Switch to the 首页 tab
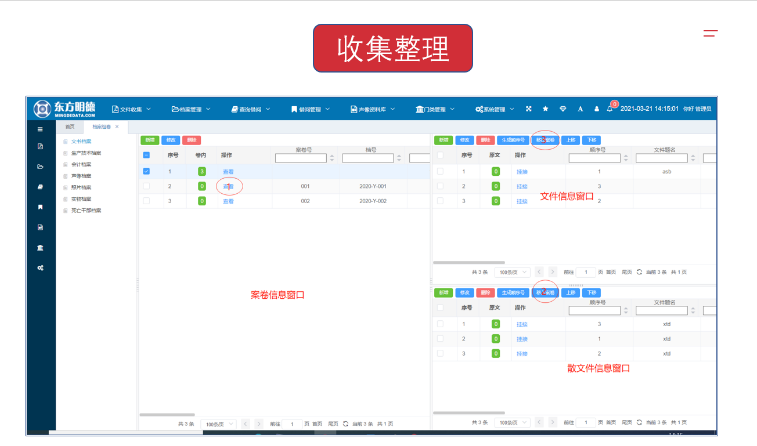This screenshot has width=757, height=446. point(70,127)
